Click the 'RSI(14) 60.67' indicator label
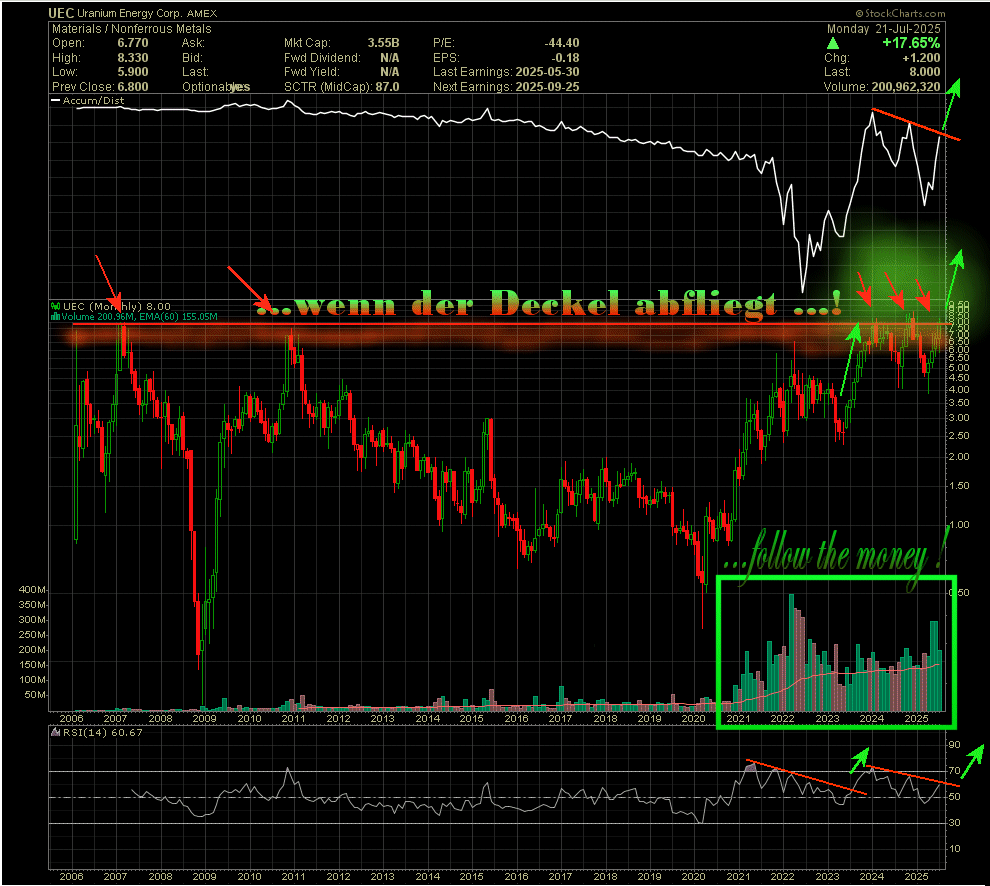Image resolution: width=990 pixels, height=886 pixels. pyautogui.click(x=103, y=733)
